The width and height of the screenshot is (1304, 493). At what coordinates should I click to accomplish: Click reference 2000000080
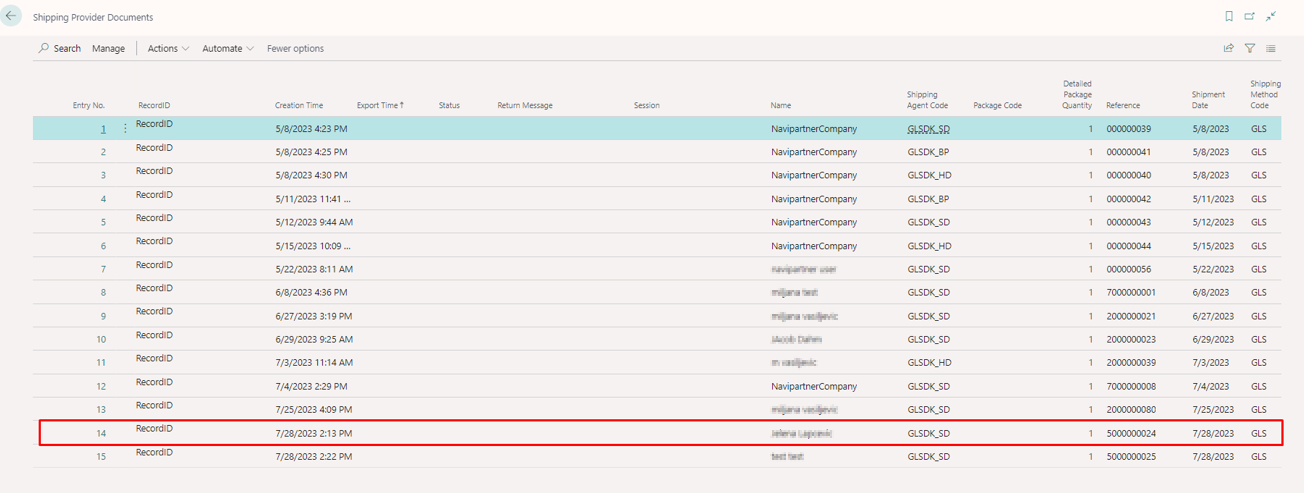coord(1131,410)
